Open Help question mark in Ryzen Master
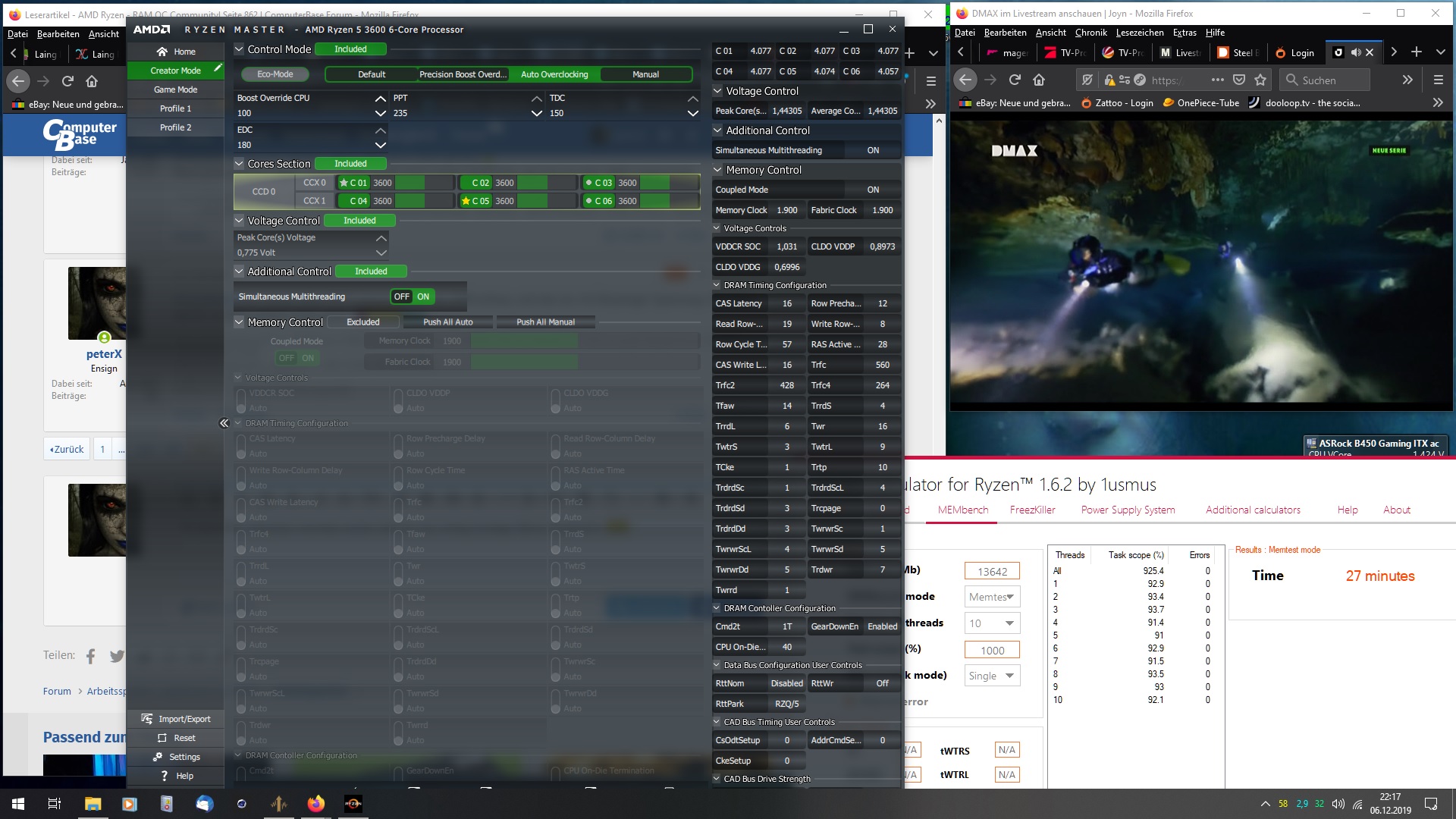 pos(165,776)
